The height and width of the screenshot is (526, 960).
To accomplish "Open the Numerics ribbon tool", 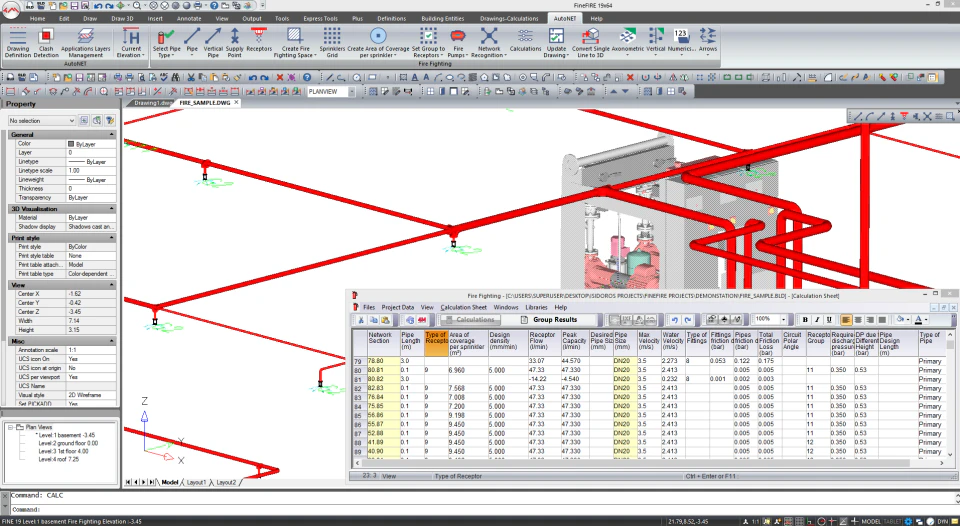I will [681, 40].
